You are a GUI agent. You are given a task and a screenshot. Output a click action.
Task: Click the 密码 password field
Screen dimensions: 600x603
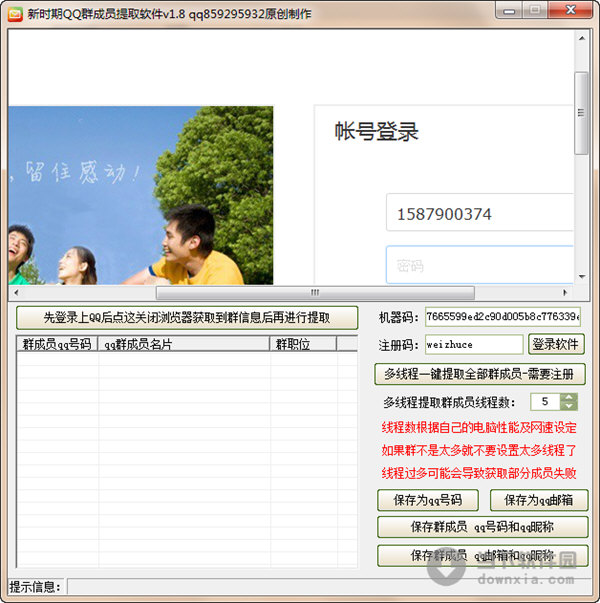click(x=479, y=266)
